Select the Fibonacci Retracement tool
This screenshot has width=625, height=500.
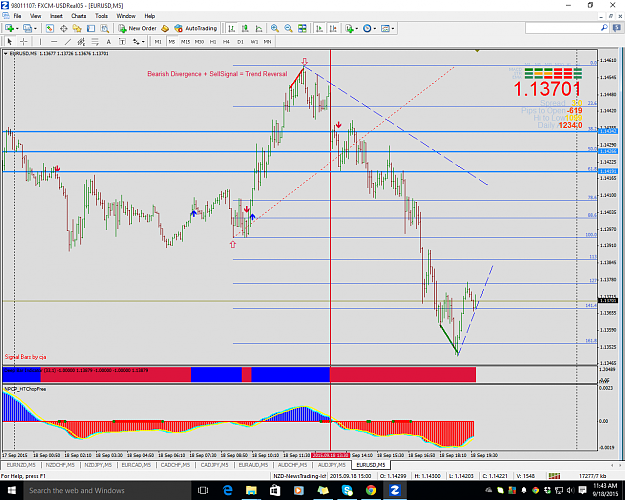(95, 41)
